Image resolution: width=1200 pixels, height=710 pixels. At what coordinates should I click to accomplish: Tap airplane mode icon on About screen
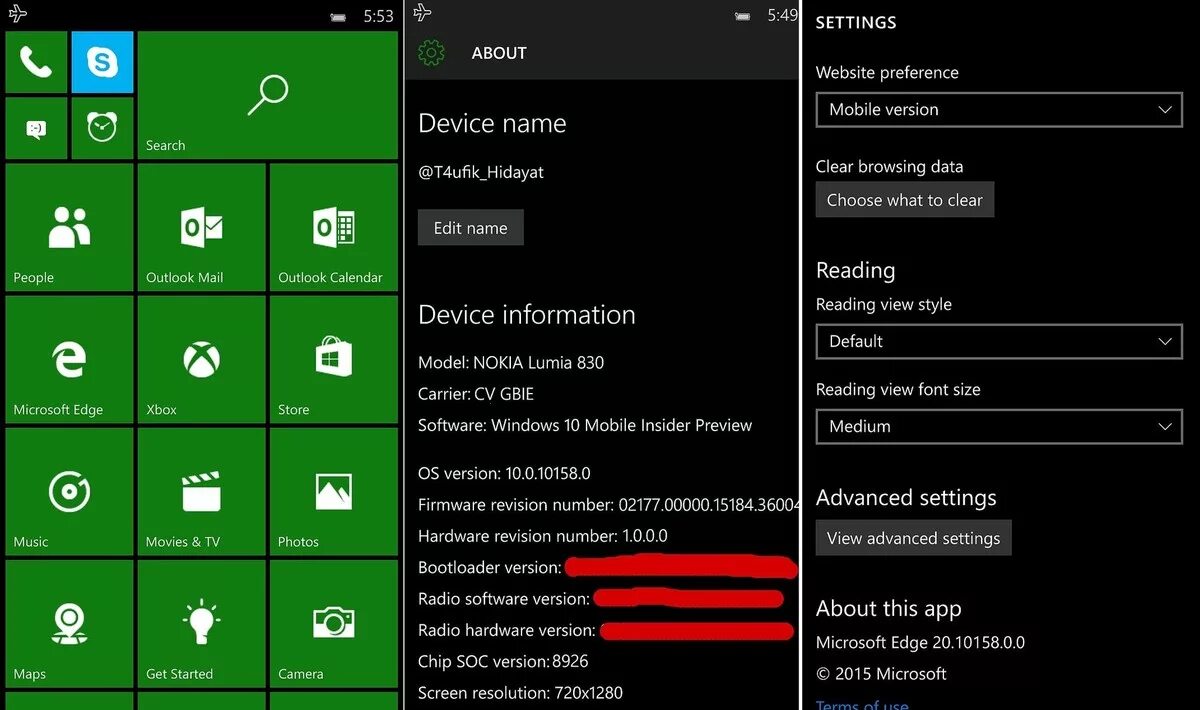coord(423,12)
